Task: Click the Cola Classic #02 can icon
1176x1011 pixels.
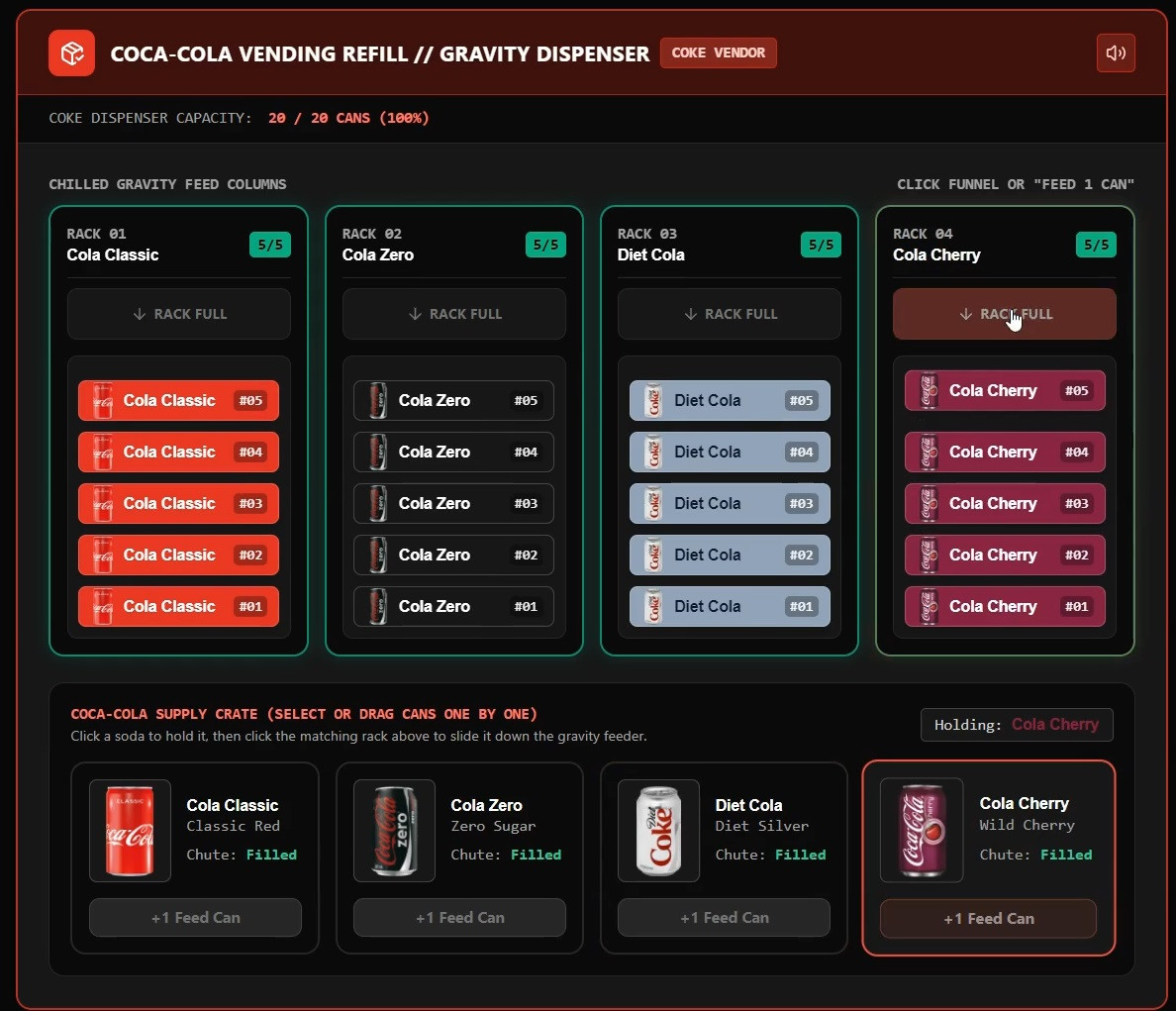Action: 103,555
